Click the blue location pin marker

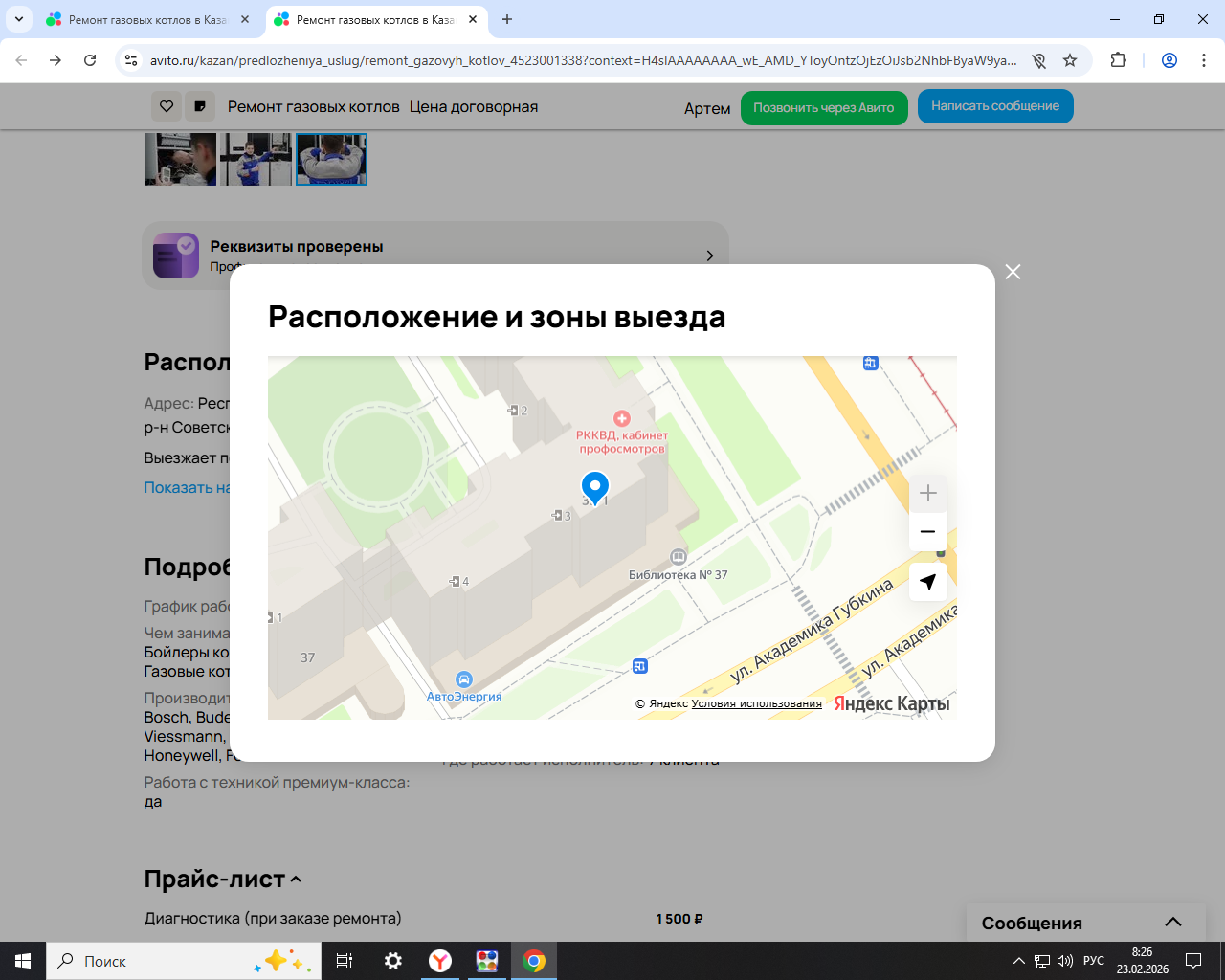pos(595,487)
